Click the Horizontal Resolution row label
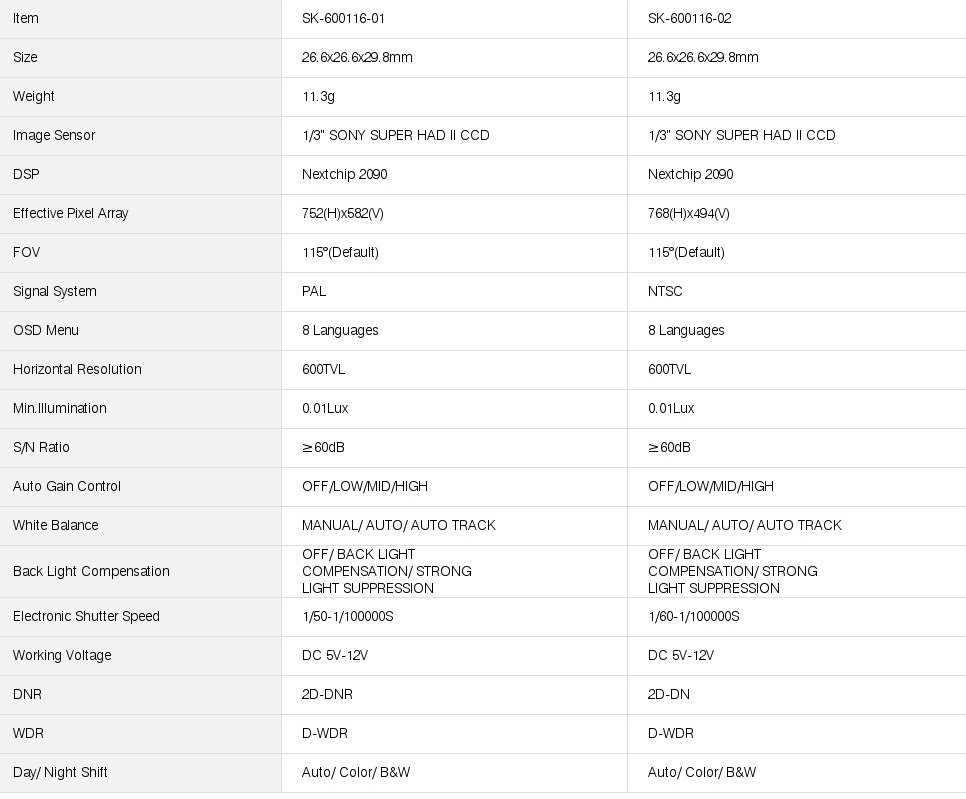966x799 pixels. 77,369
